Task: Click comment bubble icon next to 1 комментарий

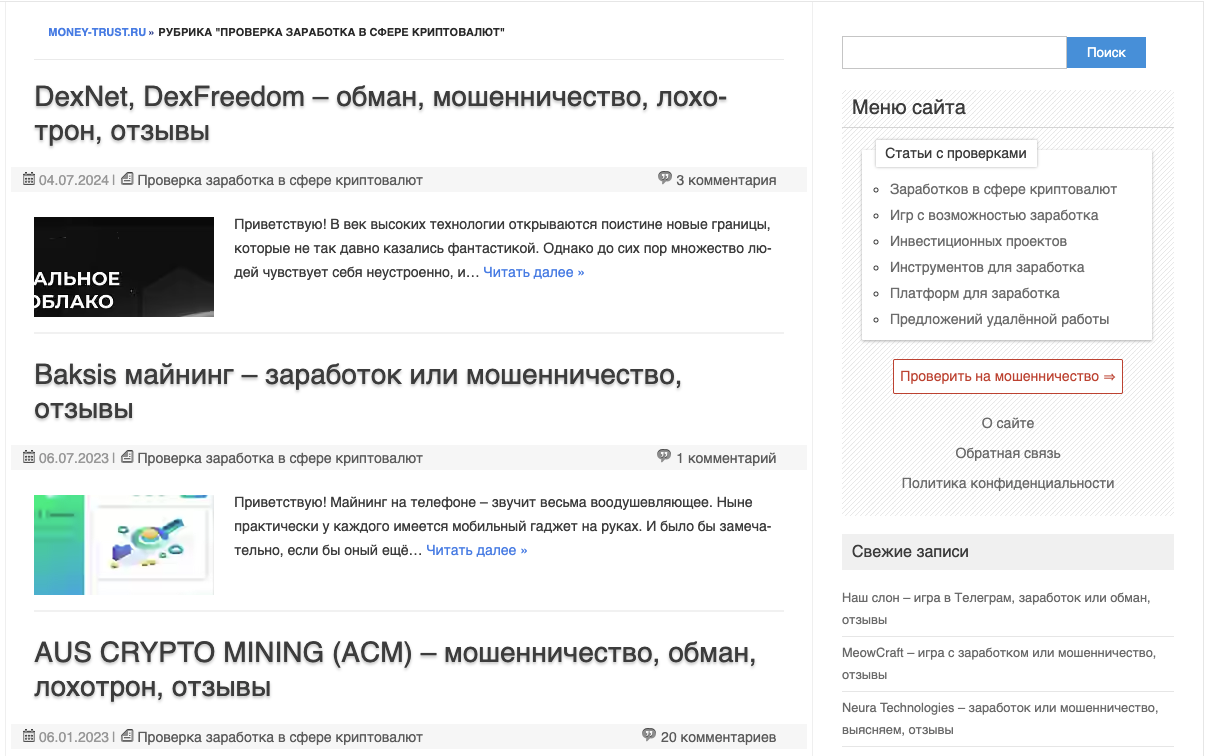Action: [664, 456]
